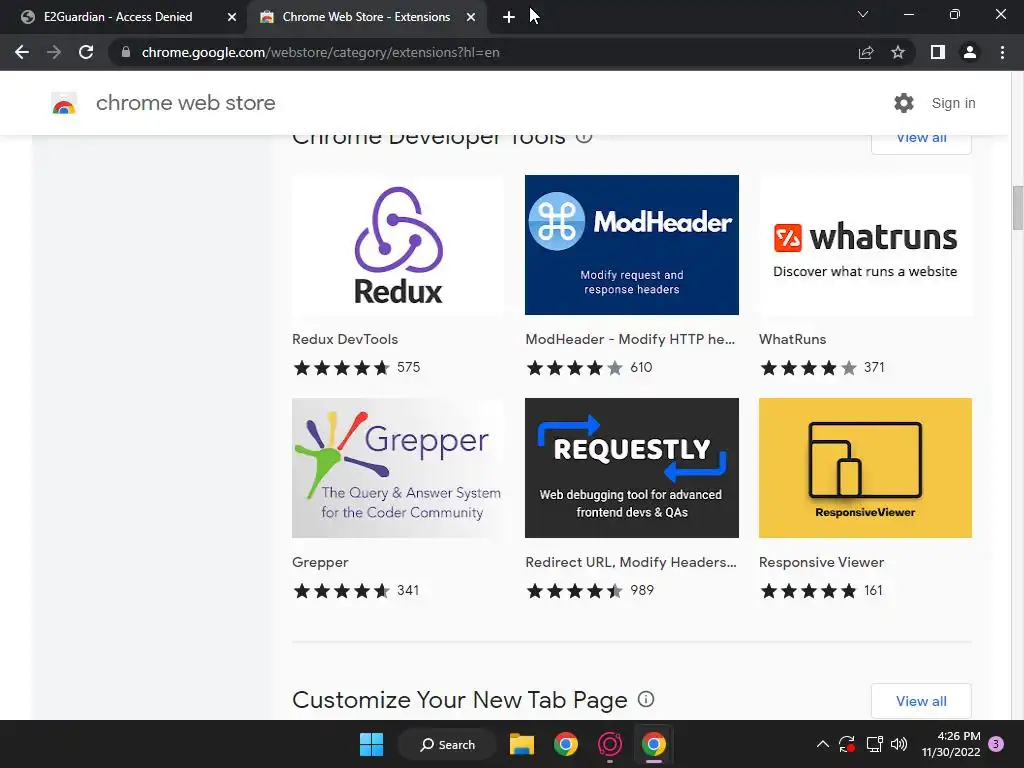This screenshot has width=1024, height=768.
Task: Open ModHeader extension thumbnail
Action: [x=632, y=245]
